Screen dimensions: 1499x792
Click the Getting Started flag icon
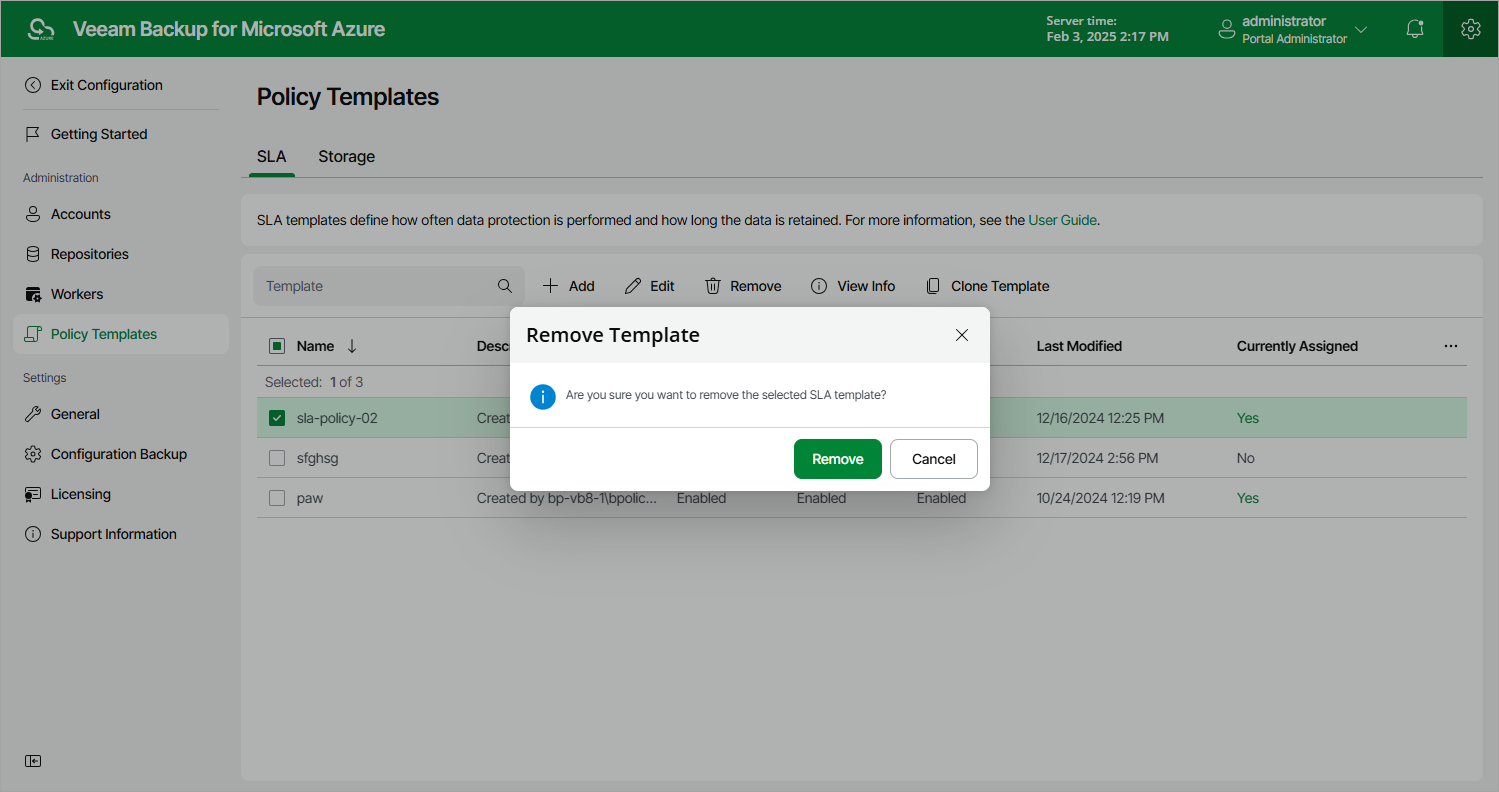[33, 134]
